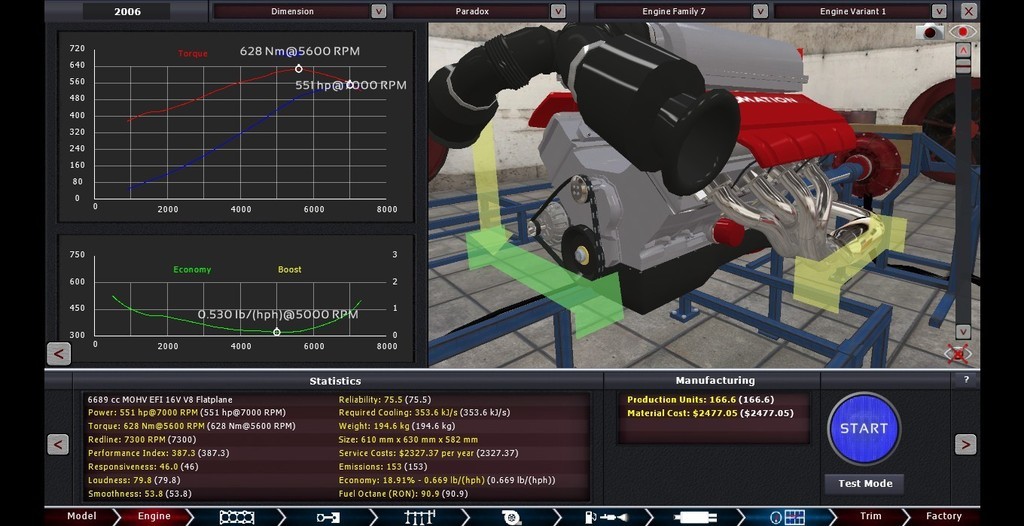Open the testing statistics tab icon

pos(786,517)
